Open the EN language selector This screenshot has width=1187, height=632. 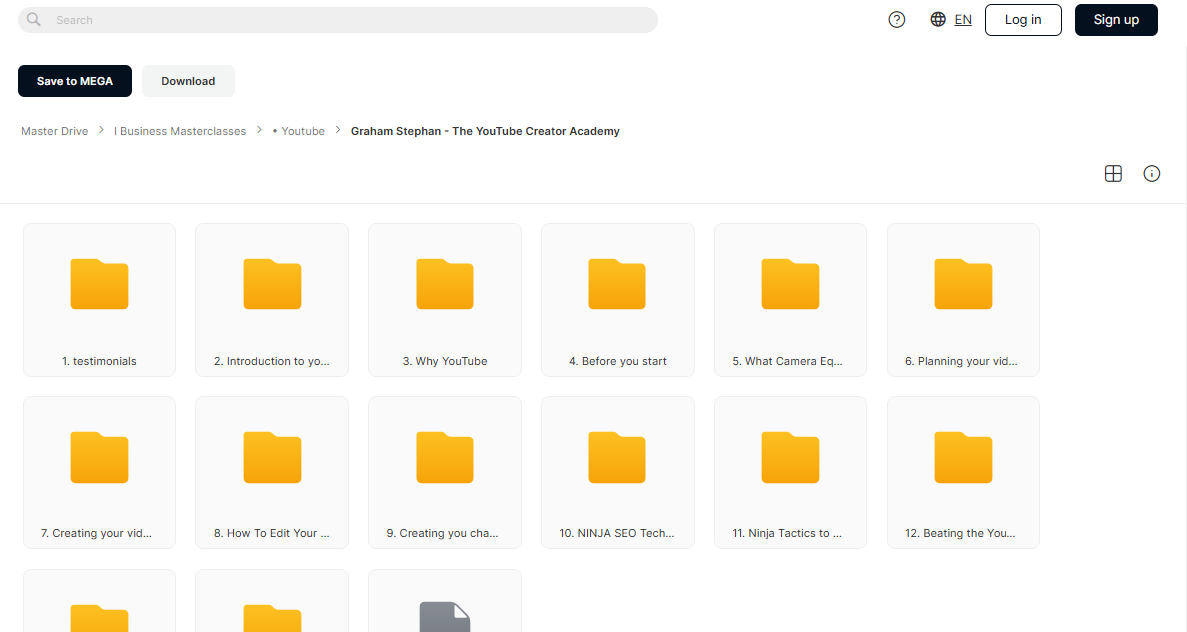[963, 20]
